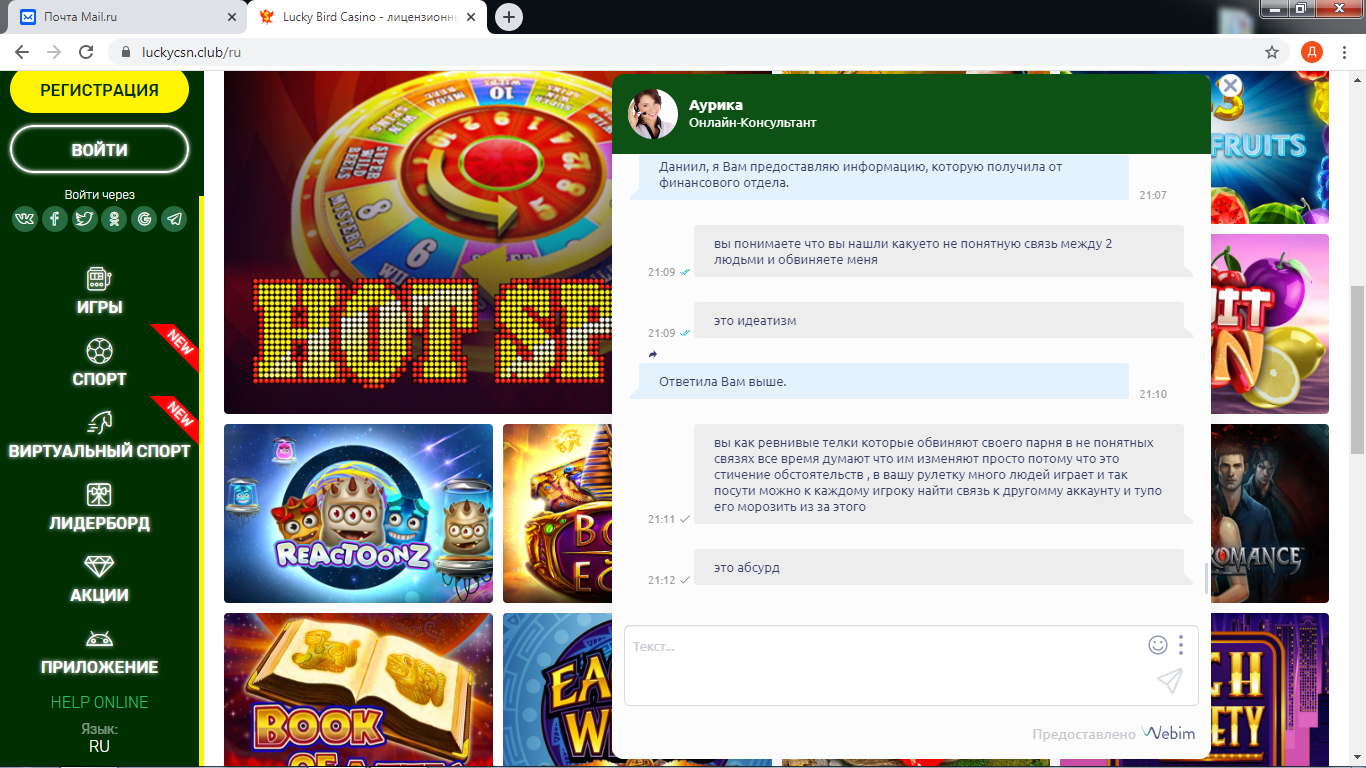Open the High Society game thumbnail
Viewport: 1366px width, 768px height.
click(1270, 690)
